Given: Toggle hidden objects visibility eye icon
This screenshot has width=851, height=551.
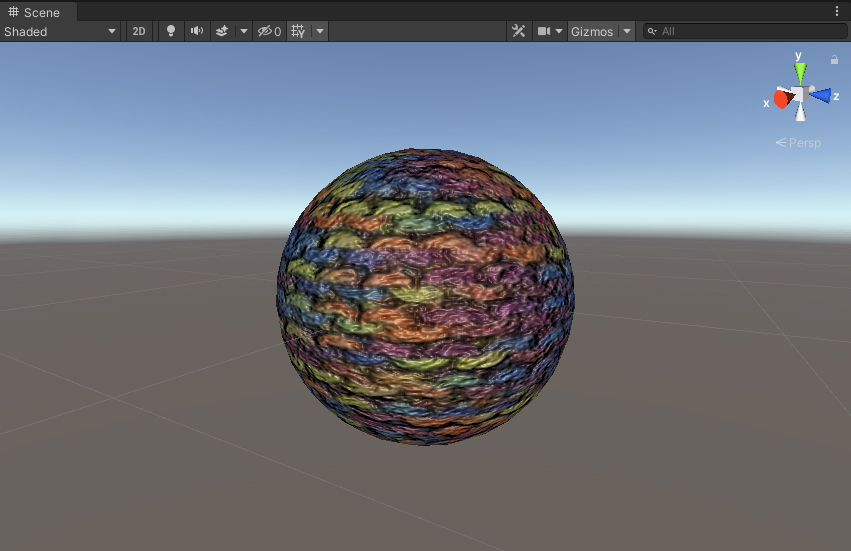Looking at the screenshot, I should [268, 31].
